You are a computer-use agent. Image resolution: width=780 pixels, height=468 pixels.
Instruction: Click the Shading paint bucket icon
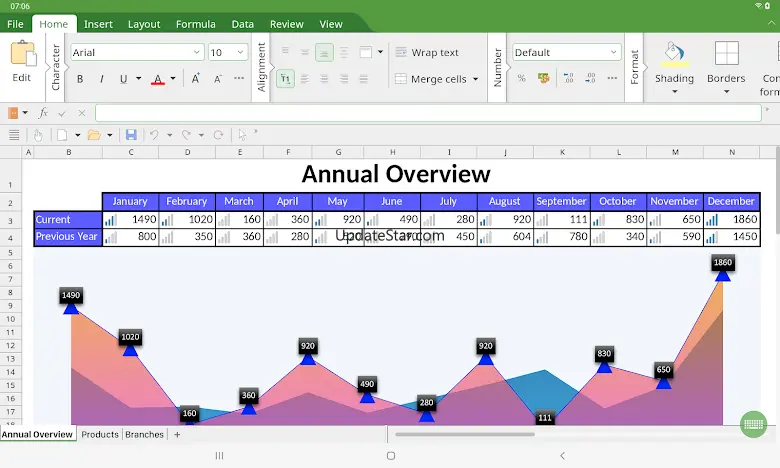click(x=674, y=53)
